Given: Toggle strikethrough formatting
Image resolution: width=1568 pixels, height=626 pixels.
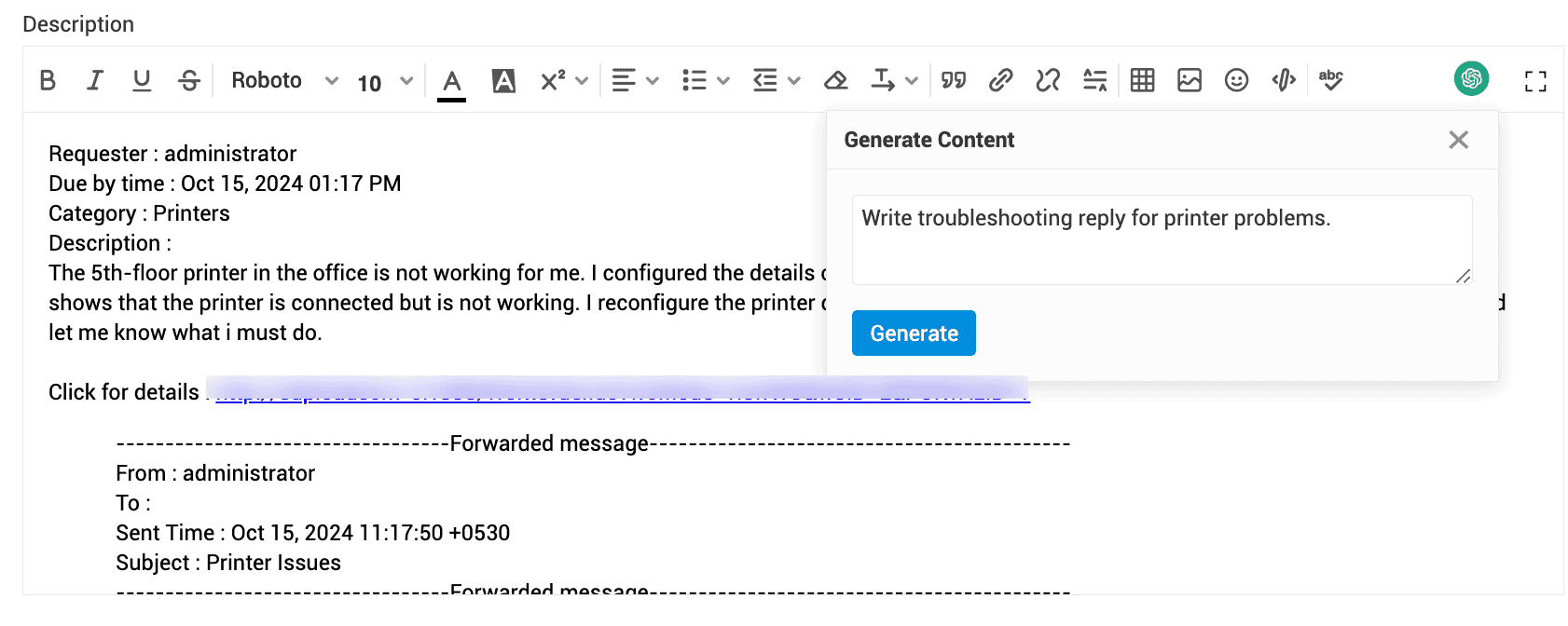Looking at the screenshot, I should (189, 81).
